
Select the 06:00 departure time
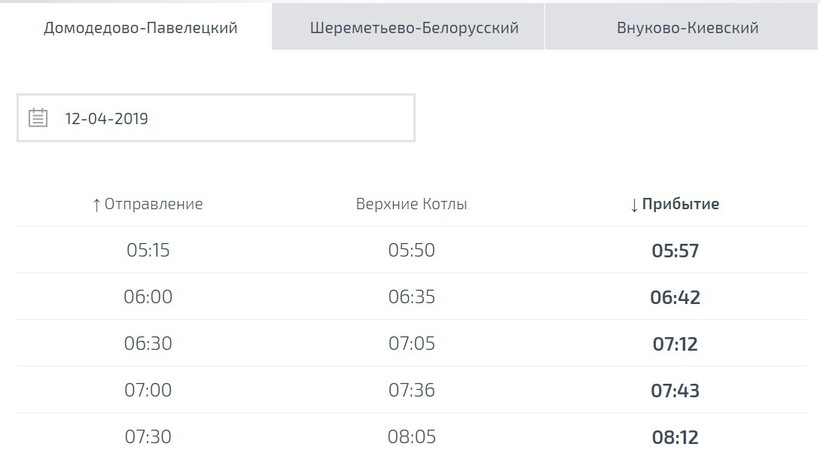pyautogui.click(x=148, y=297)
